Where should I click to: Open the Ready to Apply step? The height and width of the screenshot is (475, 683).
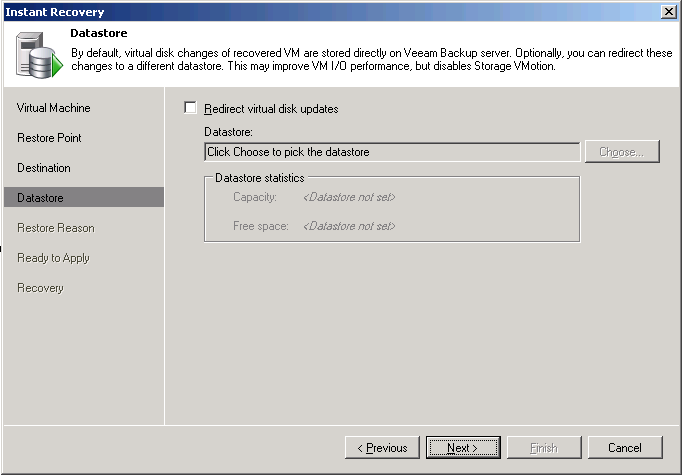54,258
